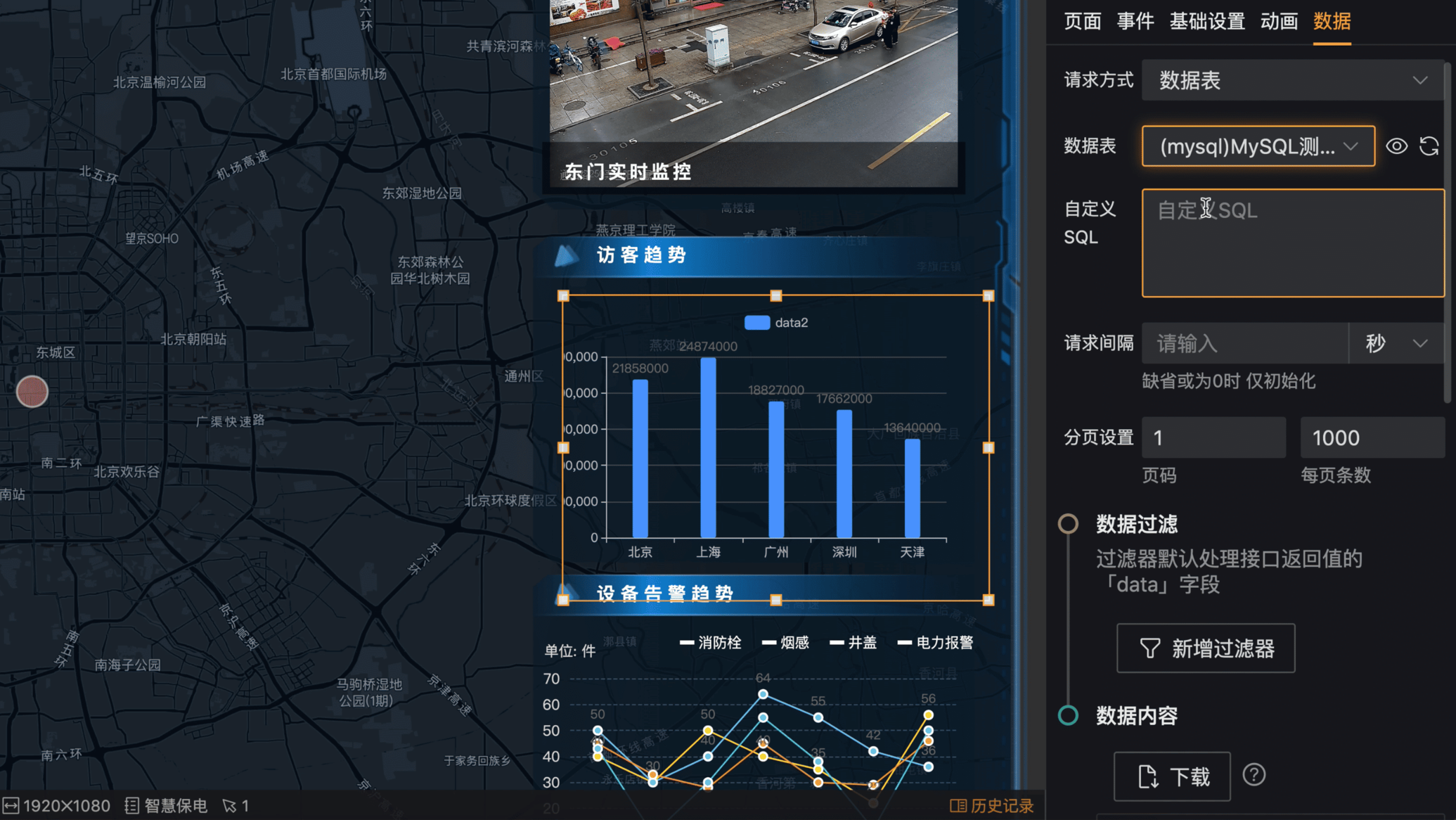Click the refresh icon next to data table
The image size is (1456, 820).
pos(1429,146)
